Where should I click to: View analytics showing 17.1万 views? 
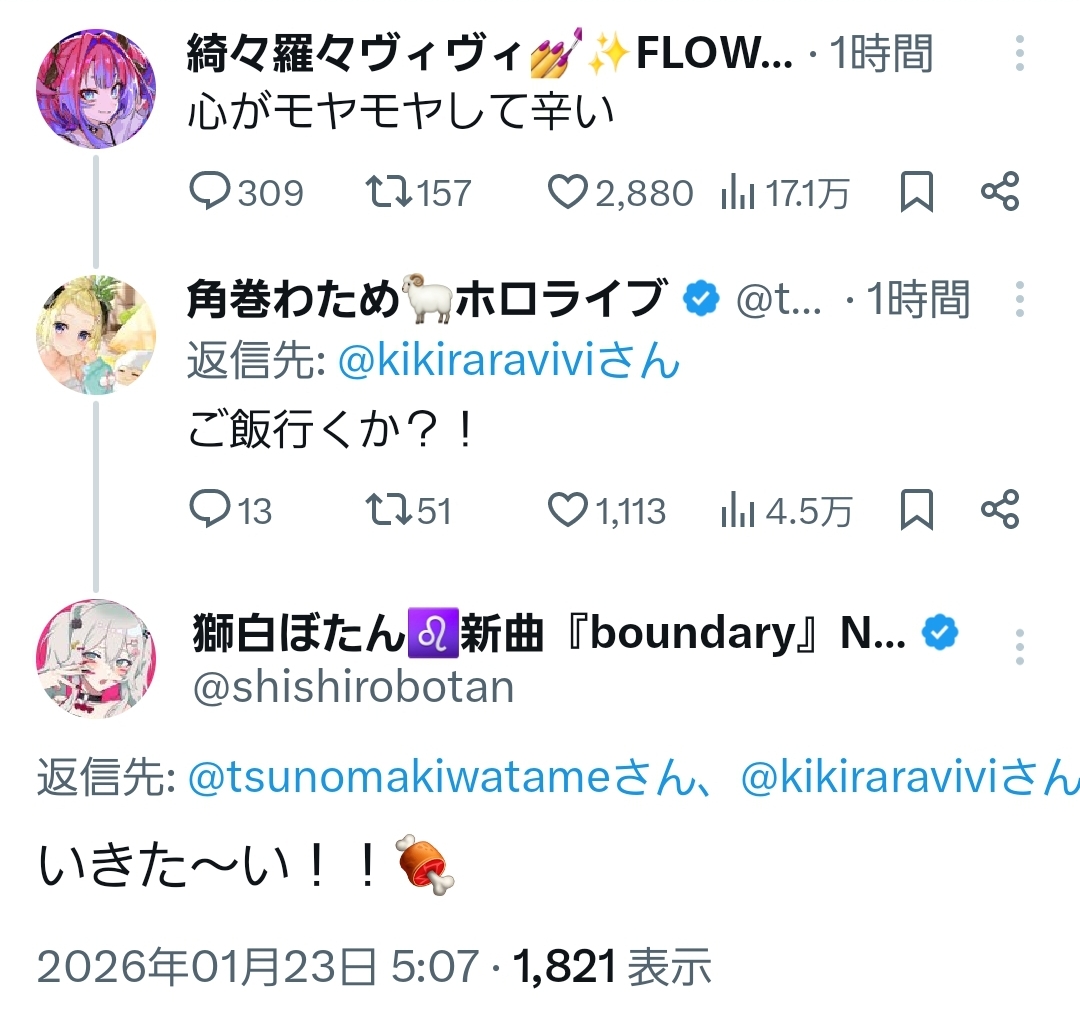tap(737, 192)
